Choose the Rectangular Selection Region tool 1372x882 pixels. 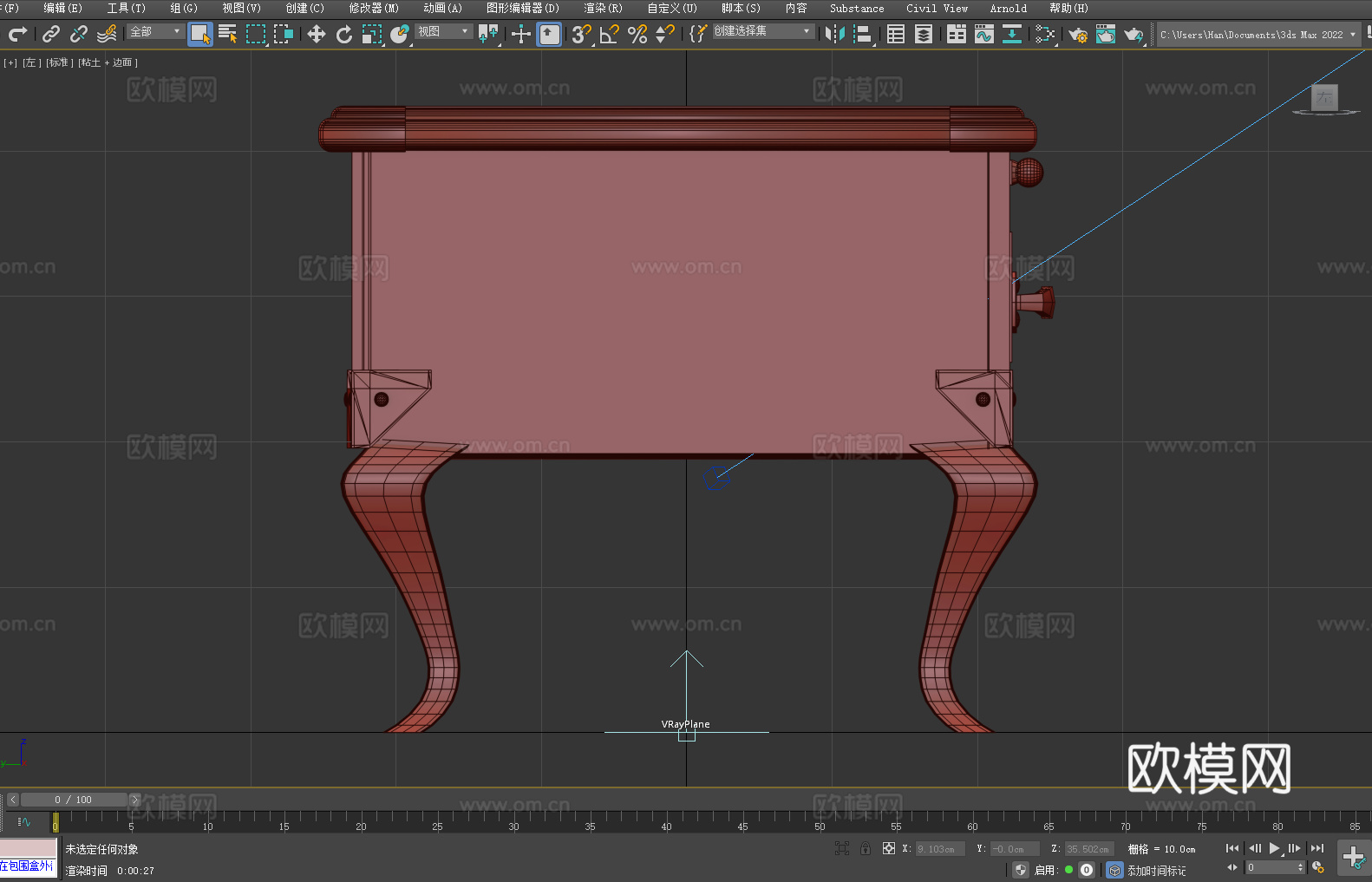[256, 34]
